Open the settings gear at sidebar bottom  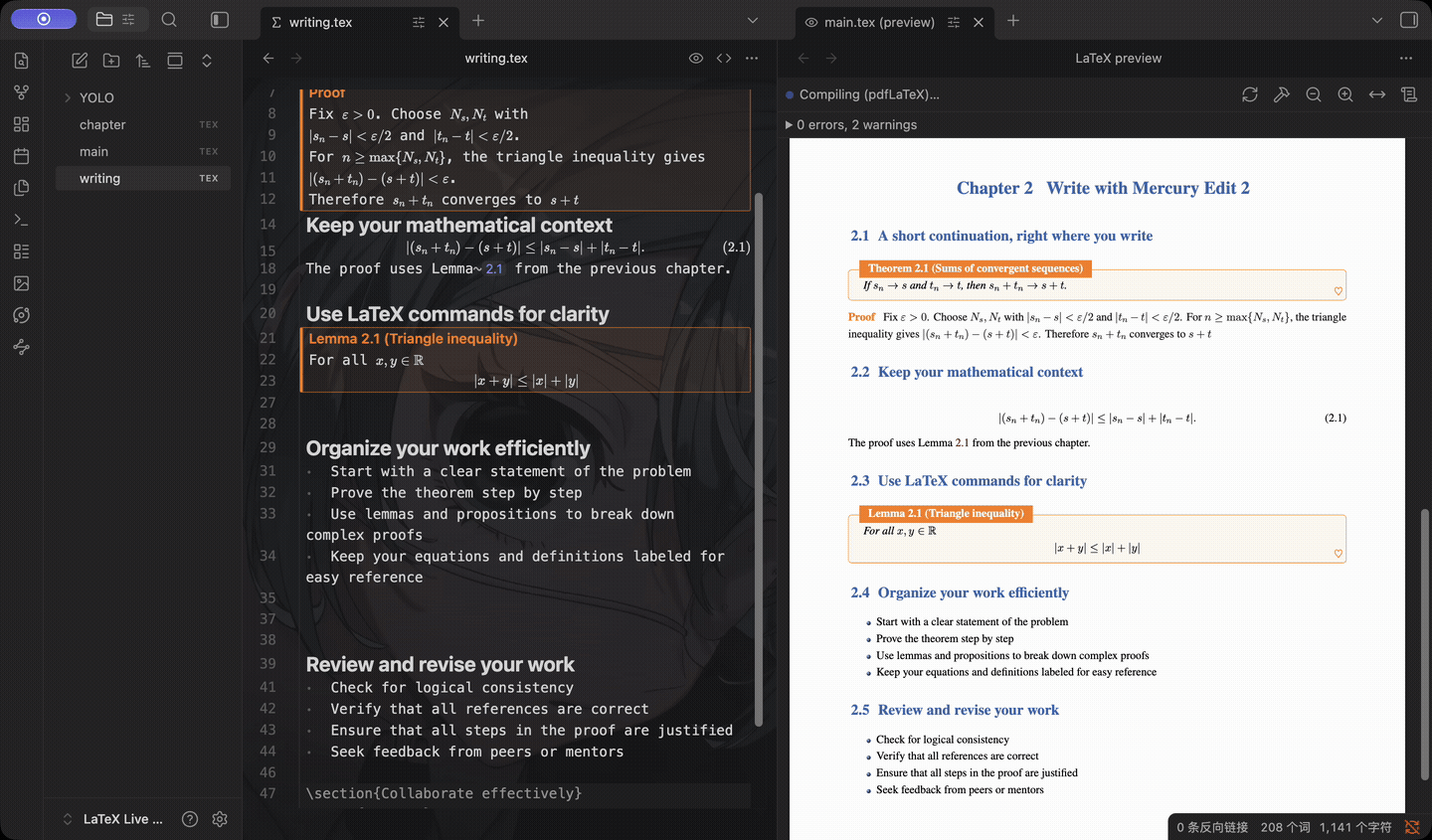coord(220,819)
